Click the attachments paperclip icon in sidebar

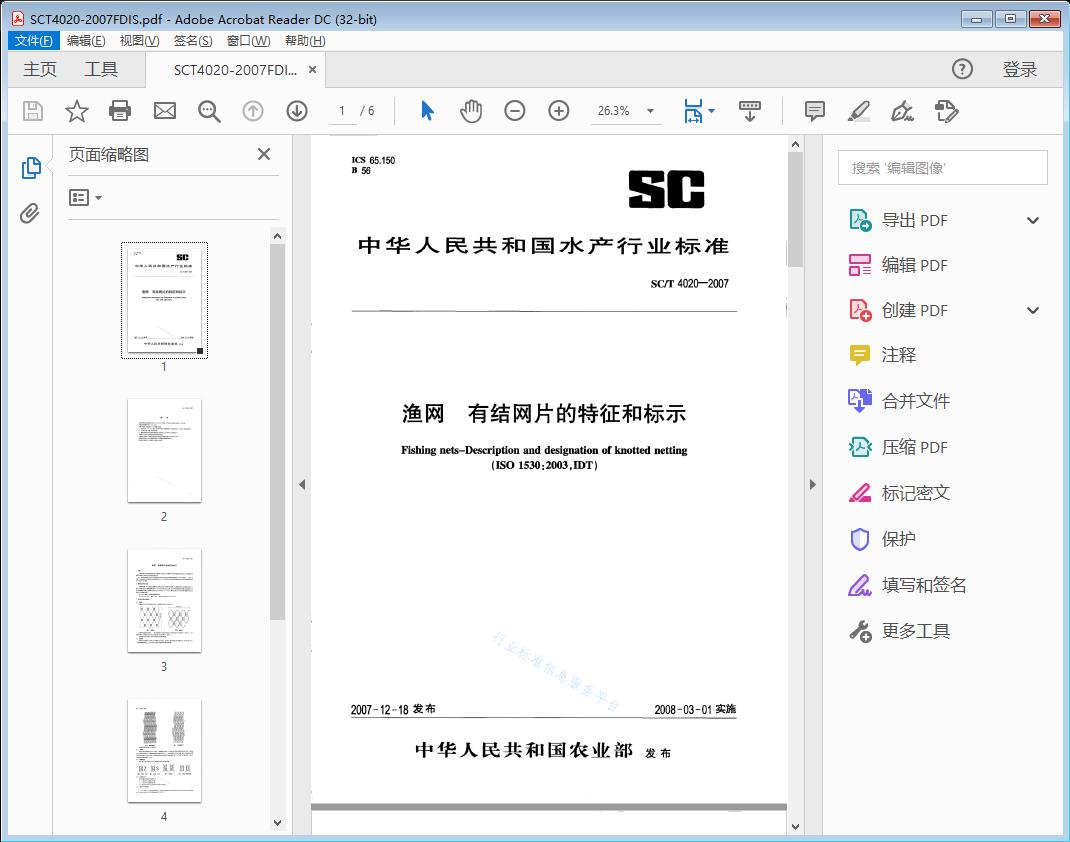30,210
